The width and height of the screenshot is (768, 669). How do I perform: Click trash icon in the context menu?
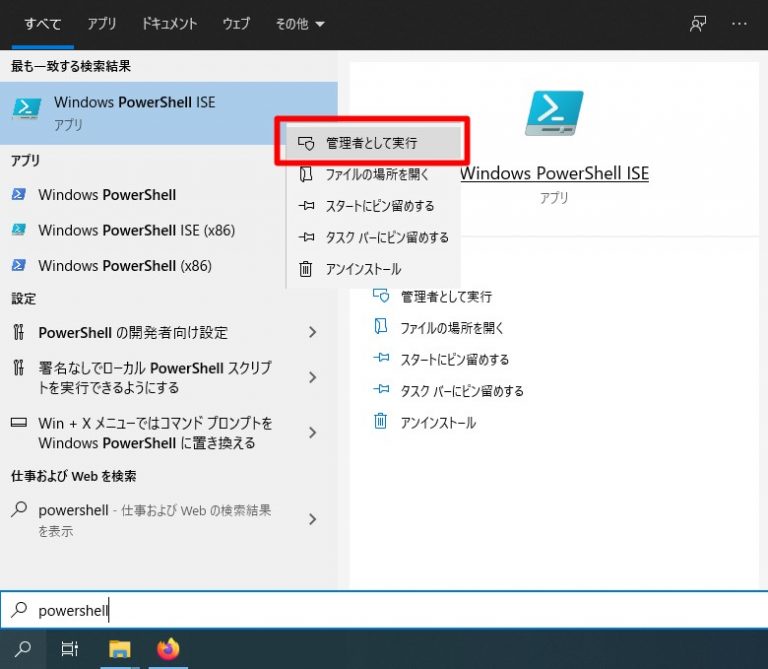[x=306, y=269]
